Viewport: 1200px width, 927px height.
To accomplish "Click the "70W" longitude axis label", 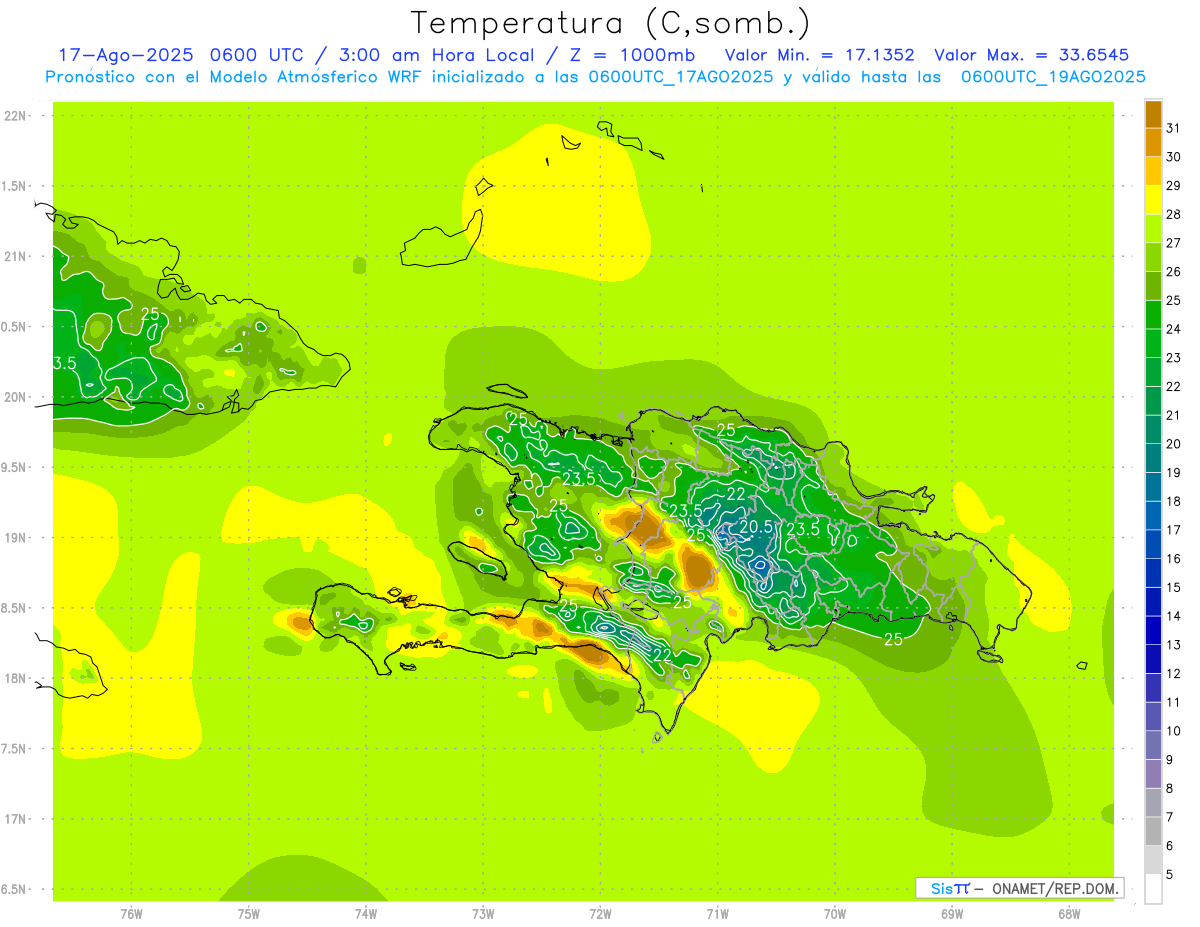I will point(834,914).
